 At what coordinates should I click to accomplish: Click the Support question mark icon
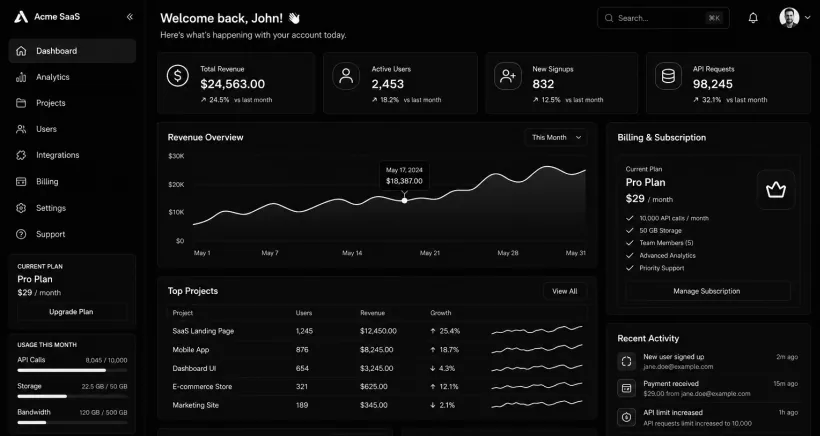[21, 234]
